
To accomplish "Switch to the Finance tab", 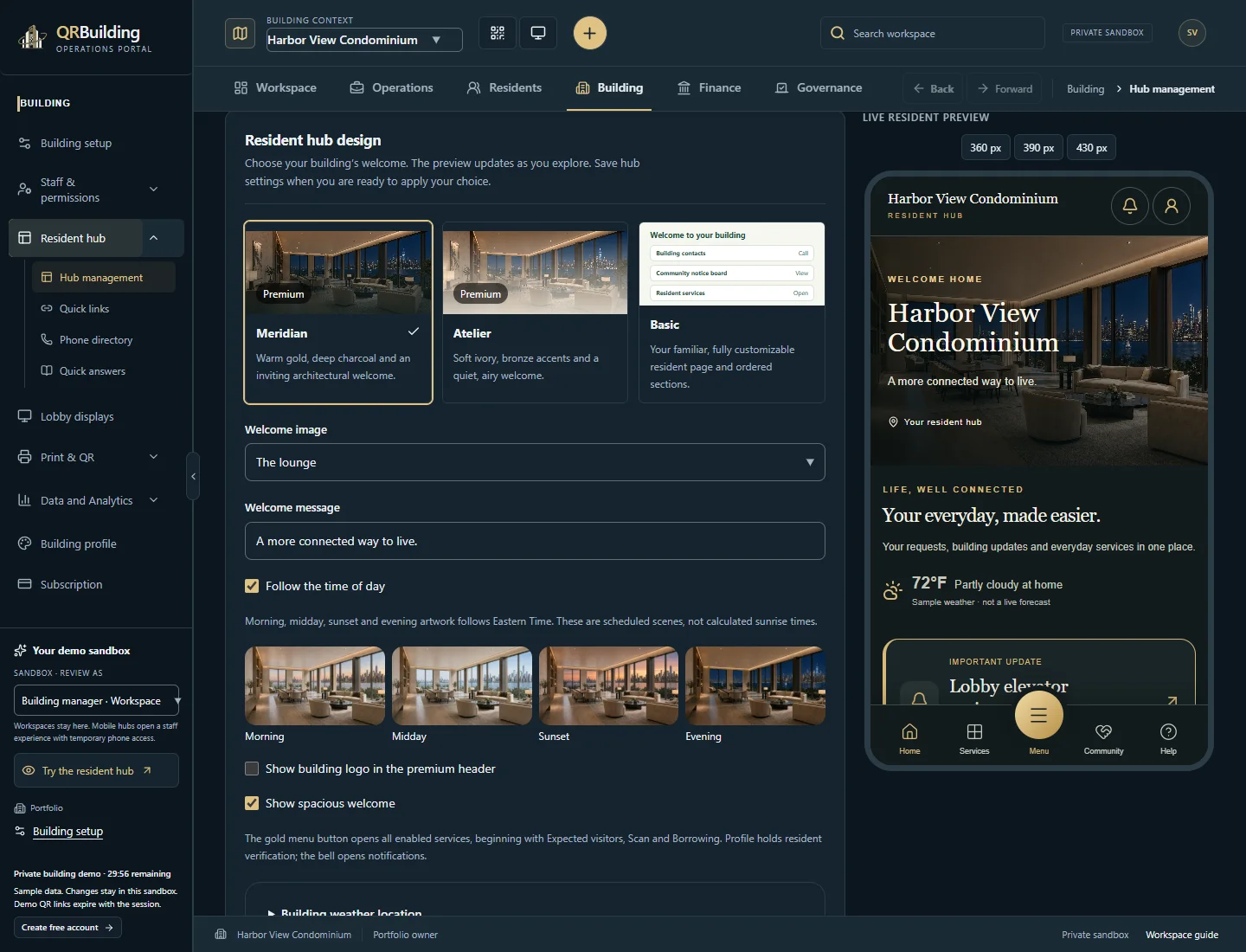I will 710,87.
